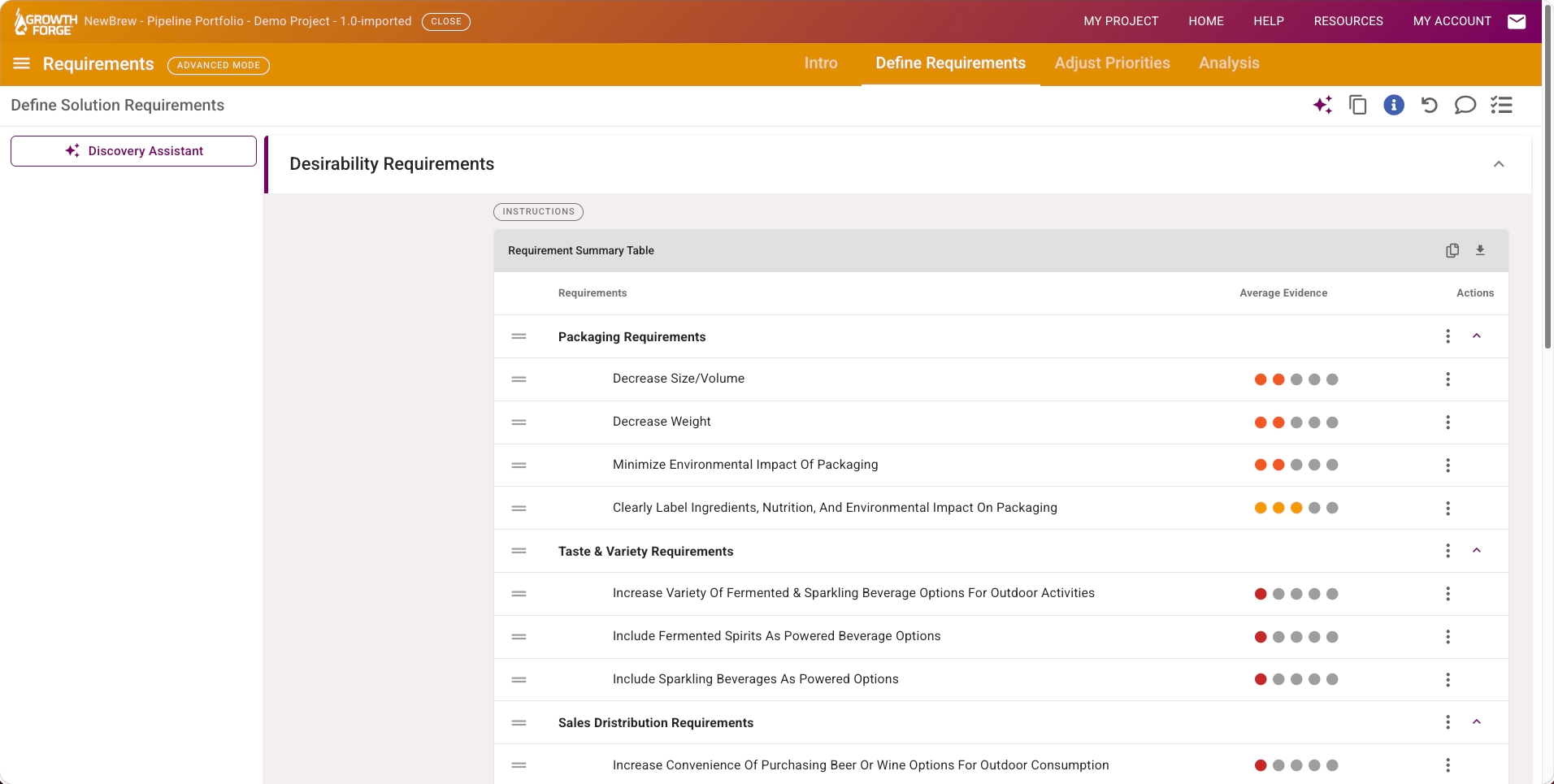Open actions for Clearly Label Ingredients row
The height and width of the screenshot is (784, 1554).
(1448, 509)
